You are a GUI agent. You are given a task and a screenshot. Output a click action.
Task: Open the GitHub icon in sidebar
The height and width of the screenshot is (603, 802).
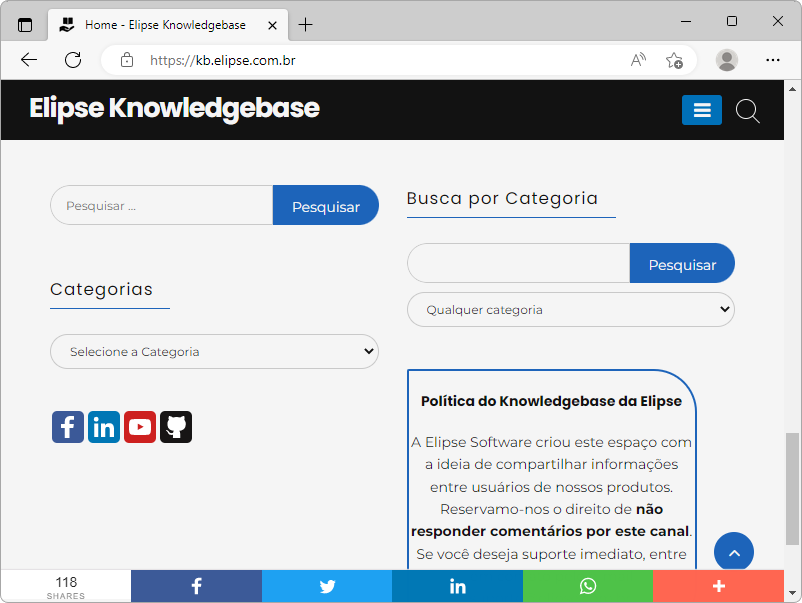(x=175, y=426)
